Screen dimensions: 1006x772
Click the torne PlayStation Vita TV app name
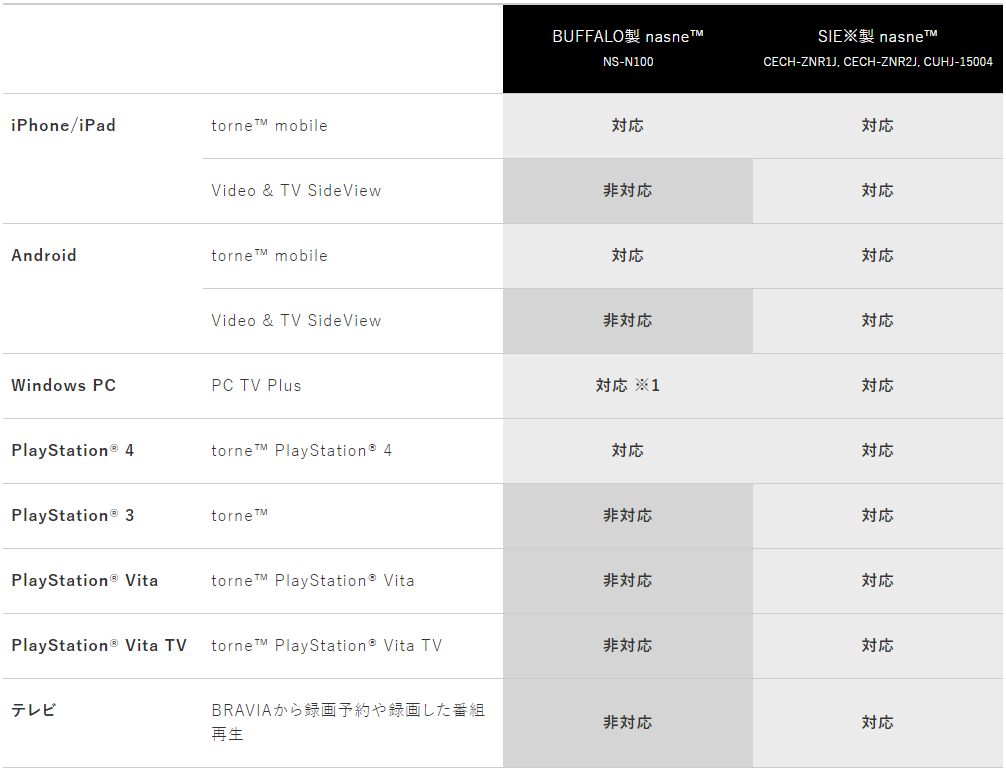click(x=326, y=645)
